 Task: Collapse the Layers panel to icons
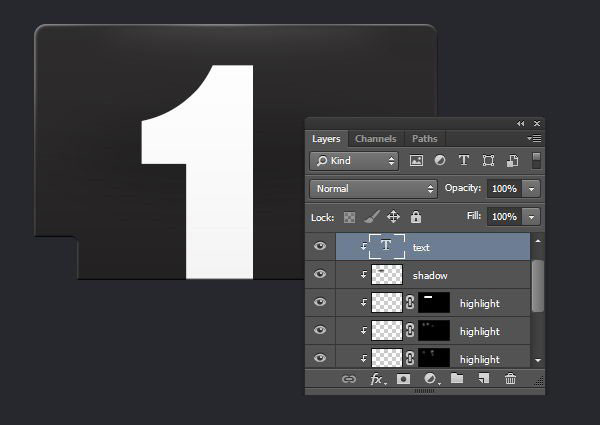(x=520, y=124)
